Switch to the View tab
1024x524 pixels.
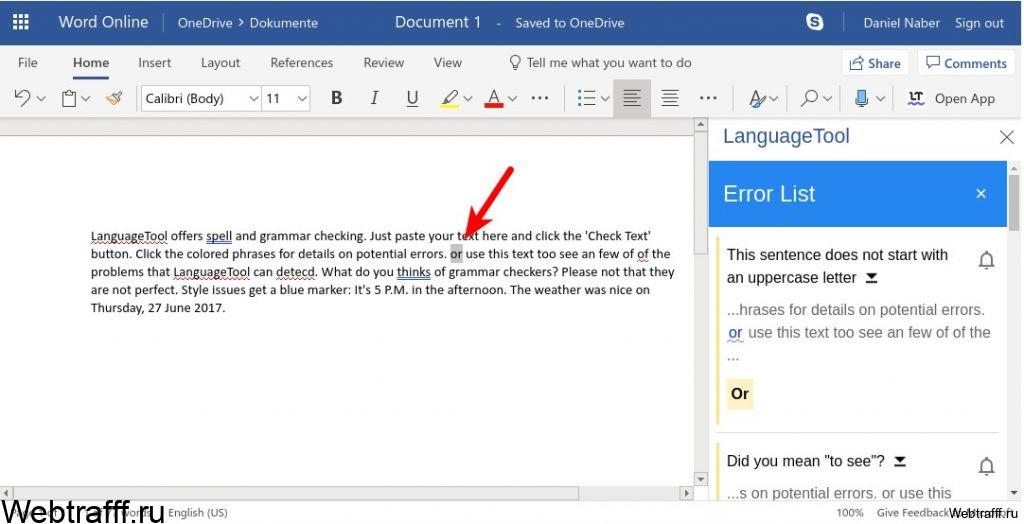(x=447, y=63)
